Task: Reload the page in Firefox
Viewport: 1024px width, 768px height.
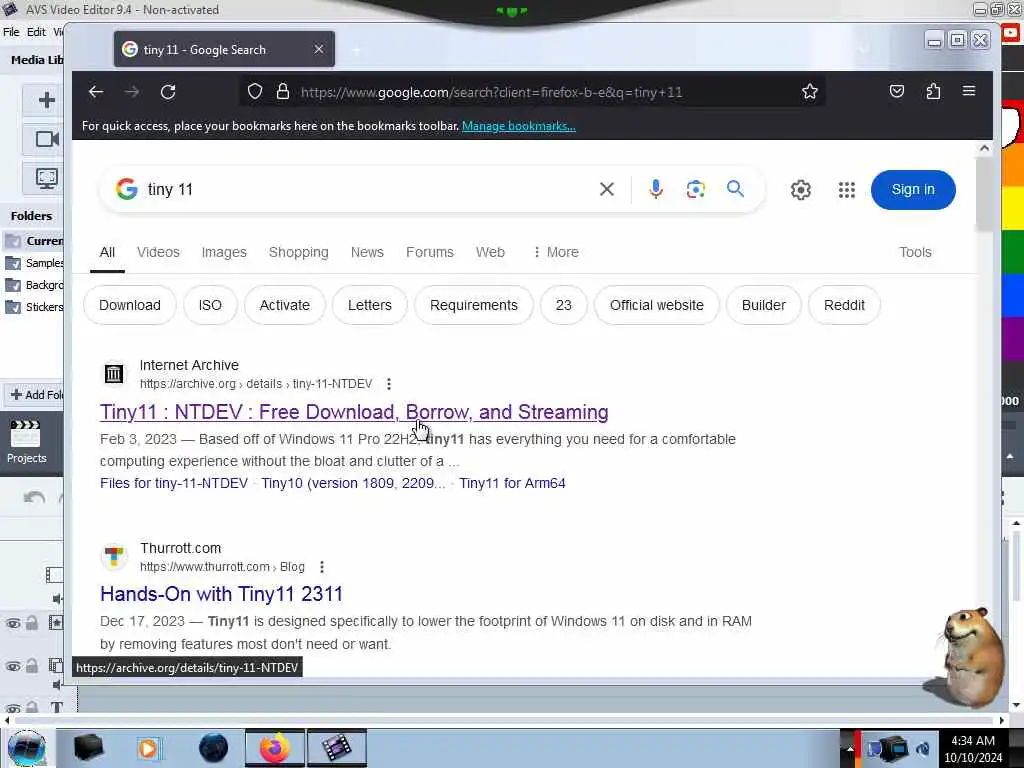Action: [x=168, y=92]
